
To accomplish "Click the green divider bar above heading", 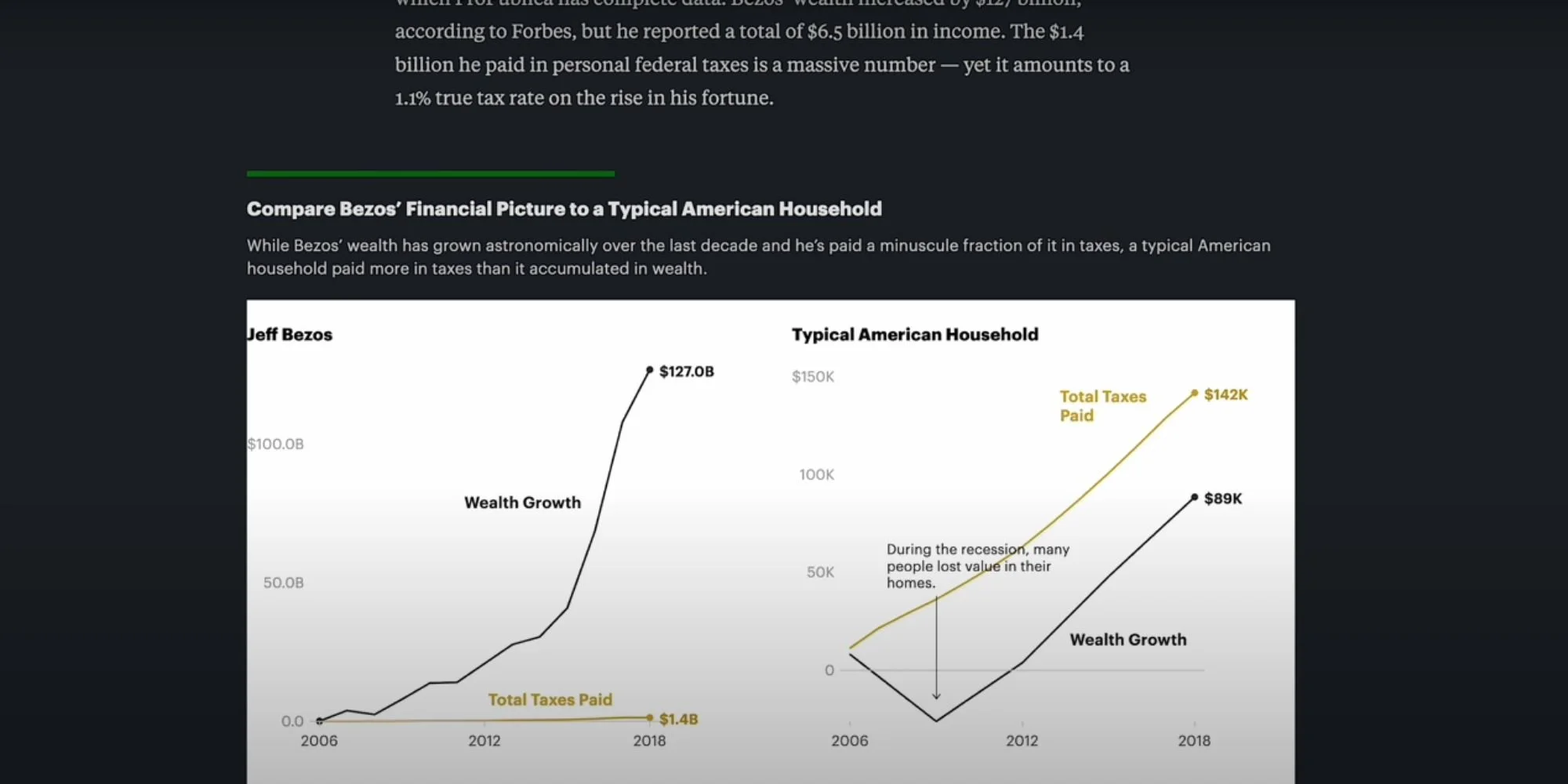I will point(430,173).
